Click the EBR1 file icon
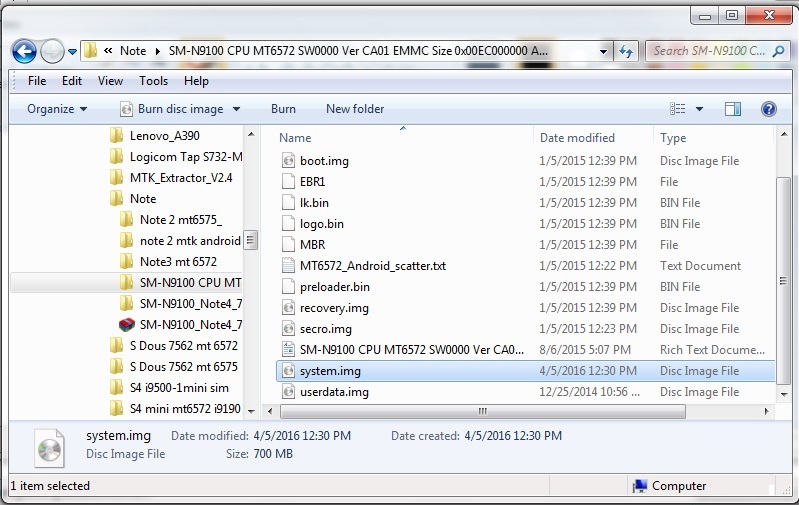Viewport: 799px width, 505px height. (x=288, y=181)
